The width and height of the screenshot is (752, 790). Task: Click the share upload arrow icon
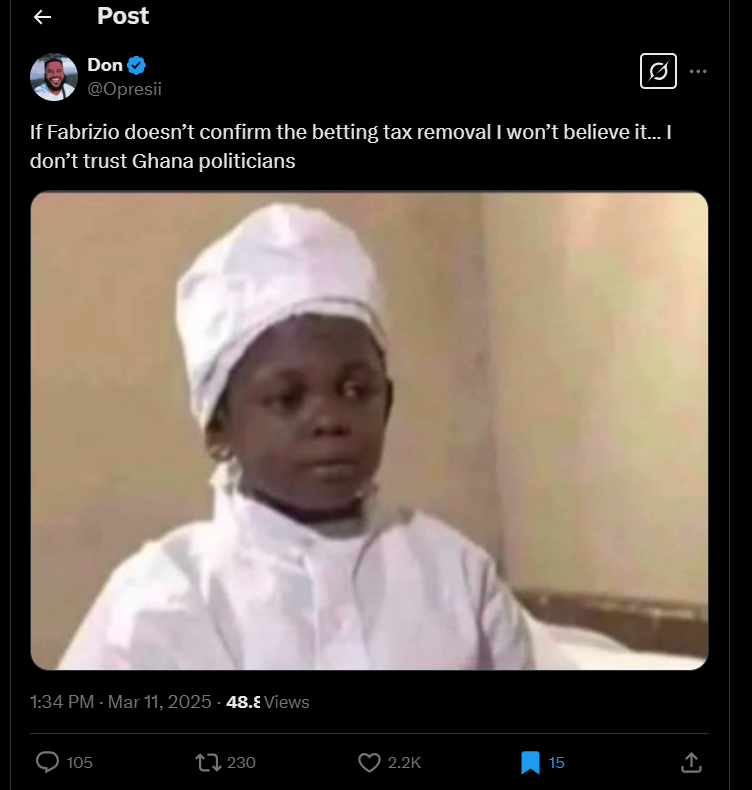(690, 762)
